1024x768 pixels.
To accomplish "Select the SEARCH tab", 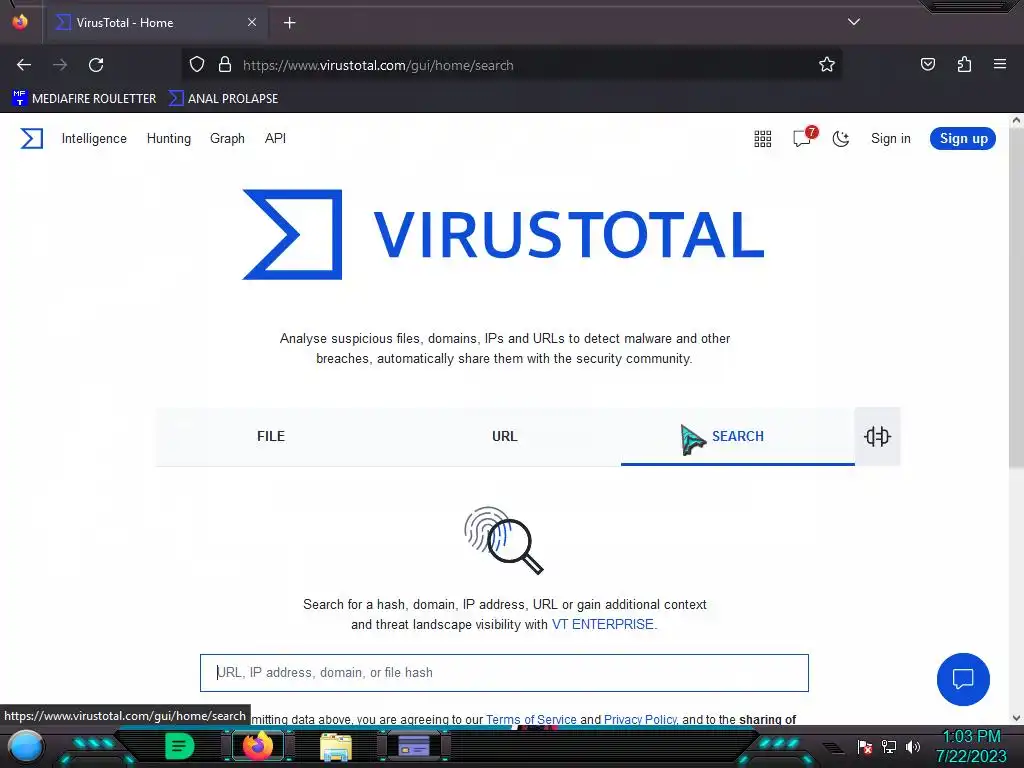I will click(737, 436).
